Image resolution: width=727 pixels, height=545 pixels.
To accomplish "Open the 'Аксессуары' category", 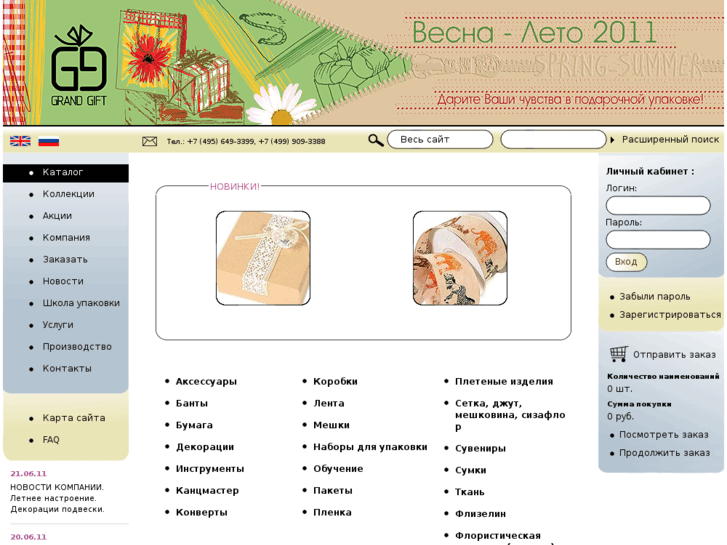I will [x=206, y=381].
